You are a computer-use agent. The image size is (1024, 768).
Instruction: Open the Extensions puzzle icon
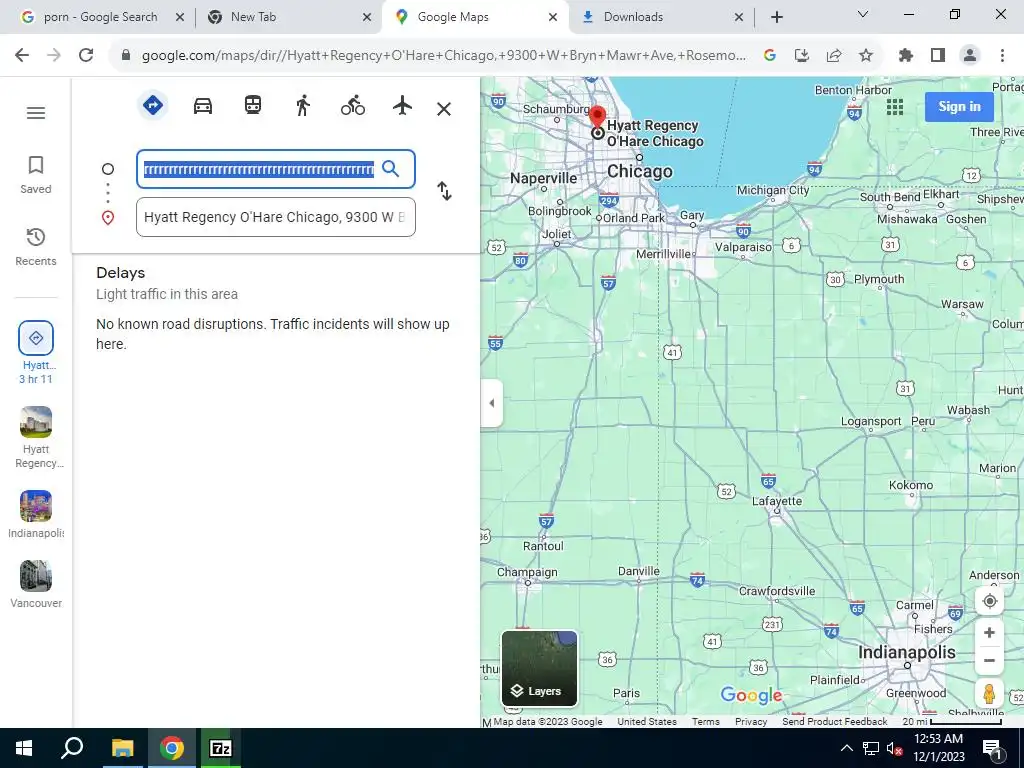(906, 56)
